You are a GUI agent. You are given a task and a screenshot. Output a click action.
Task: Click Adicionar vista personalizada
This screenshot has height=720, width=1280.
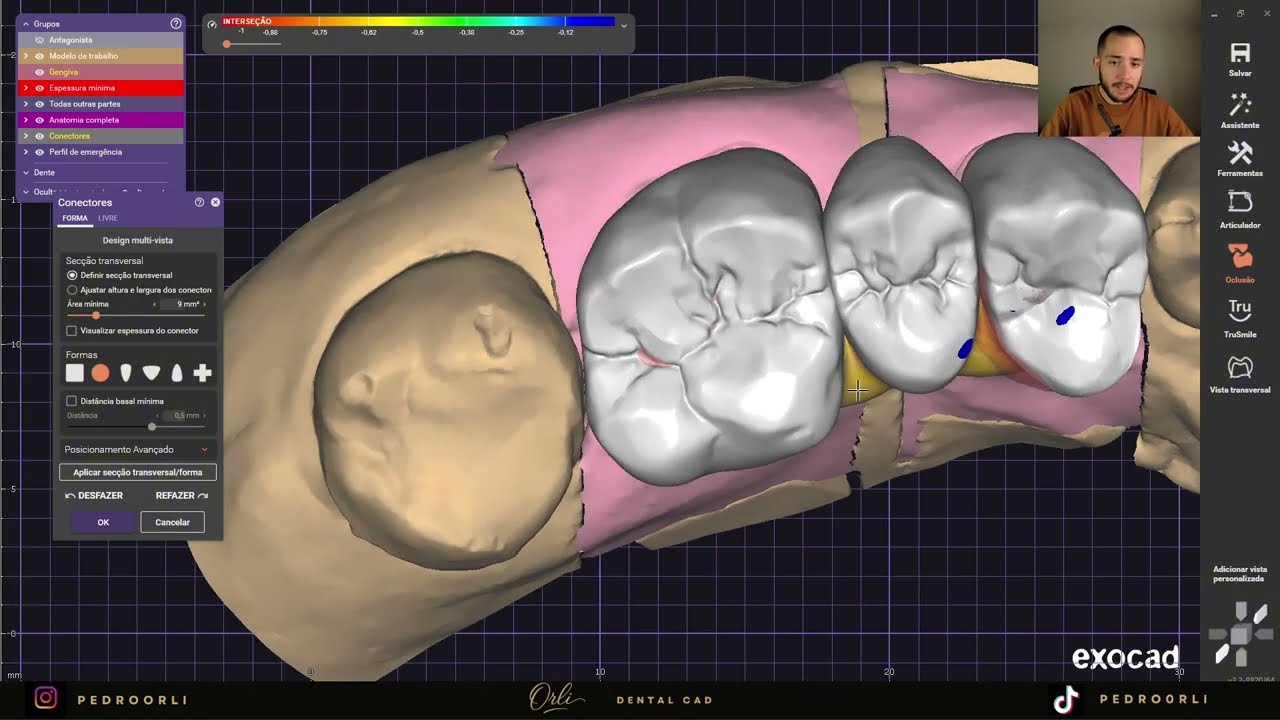click(1240, 574)
